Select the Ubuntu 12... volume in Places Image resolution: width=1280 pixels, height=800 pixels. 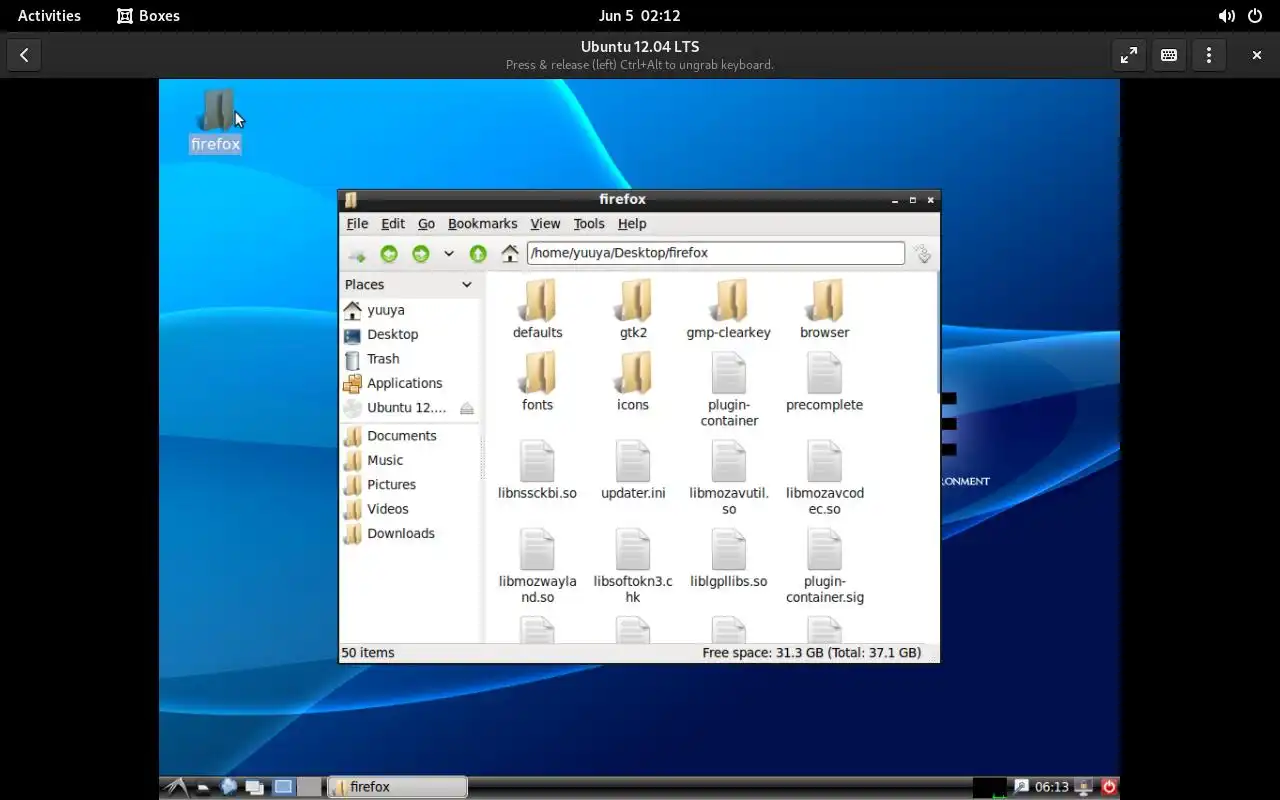[398, 408]
